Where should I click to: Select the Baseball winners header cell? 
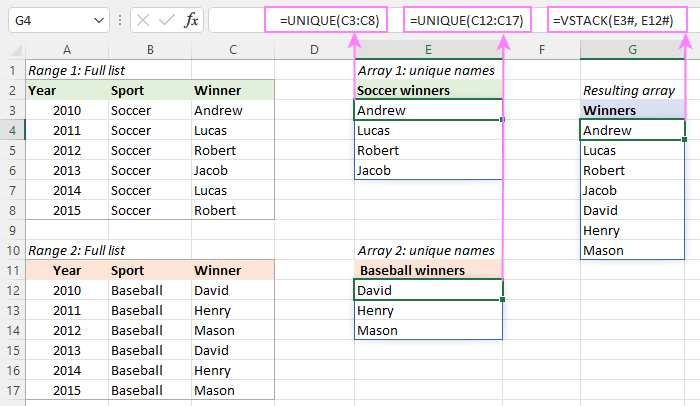(428, 271)
